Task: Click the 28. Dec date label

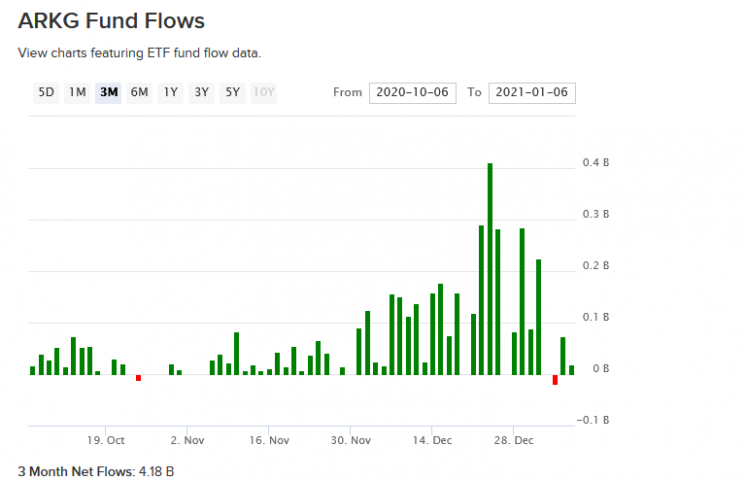Action: pyautogui.click(x=514, y=441)
